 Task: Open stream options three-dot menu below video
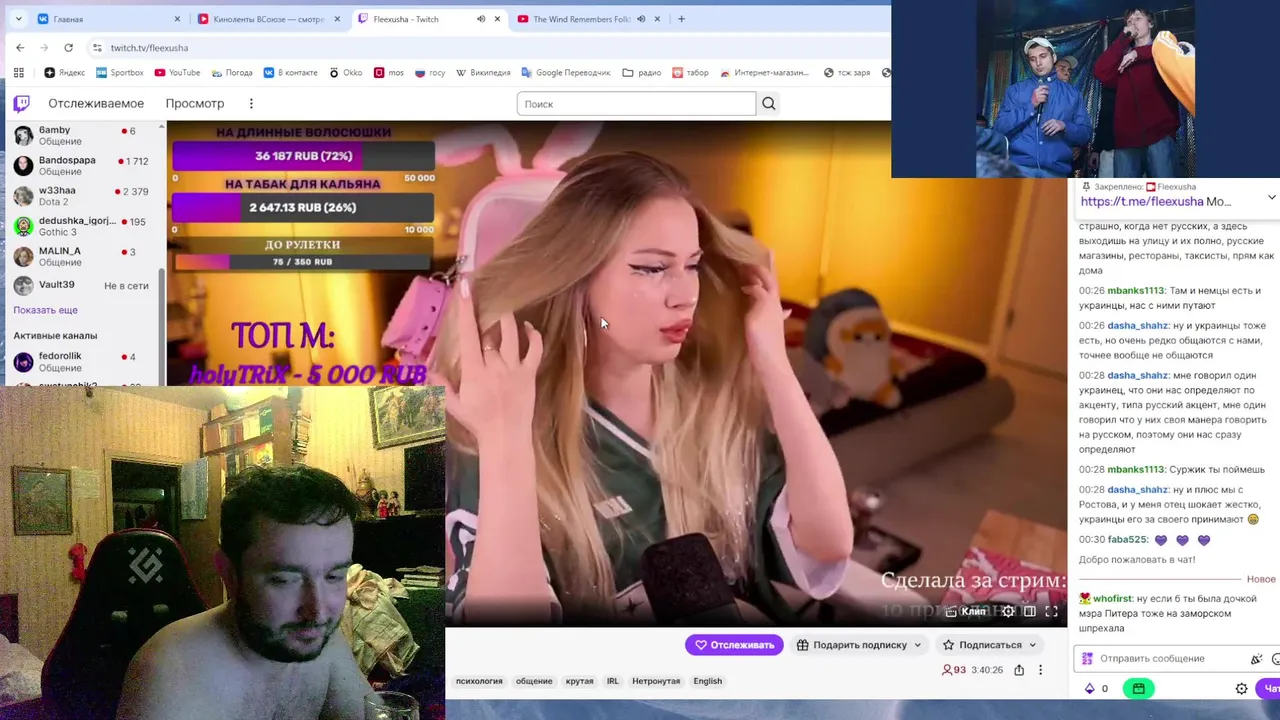(1040, 670)
